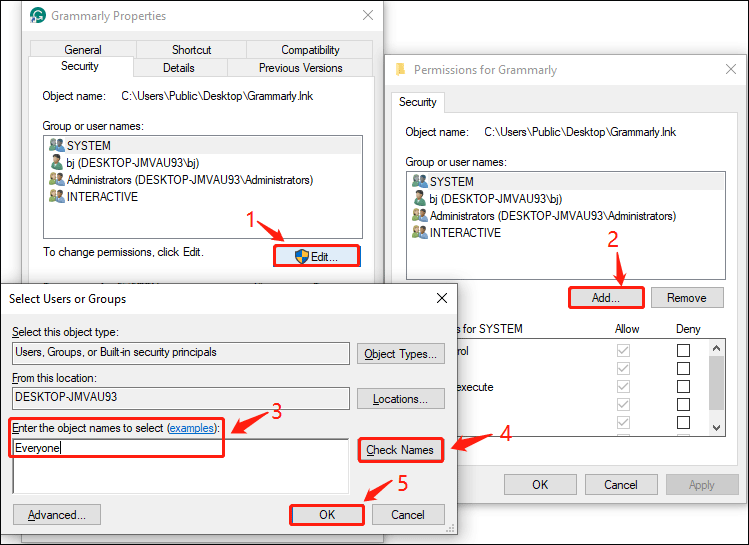The image size is (749, 545).
Task: Click Administrators group icon in Permissions window list
Action: click(420, 215)
